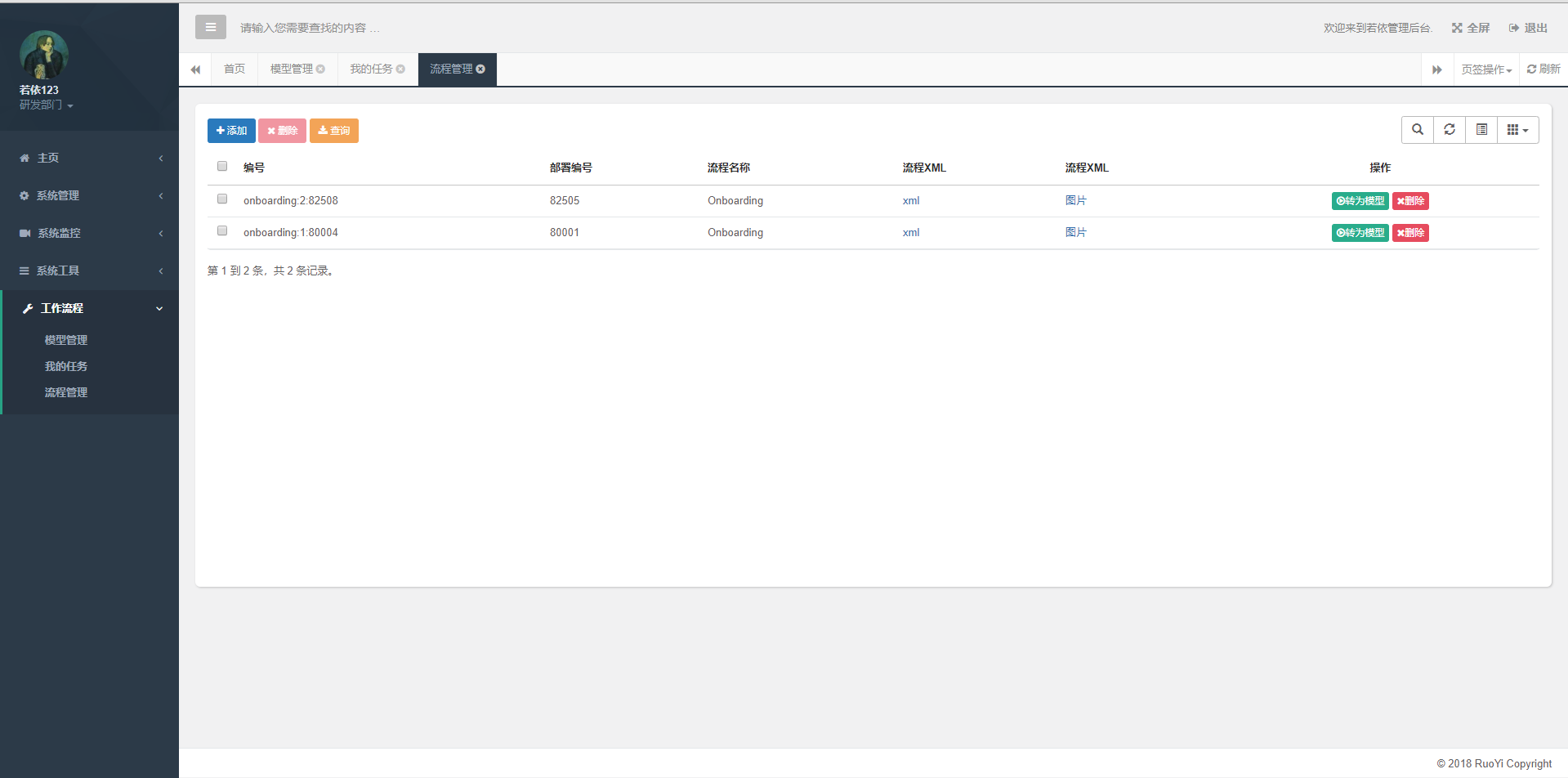Open the 页签操作 dropdown
Image resolution: width=1568 pixels, height=778 pixels.
click(x=1486, y=69)
